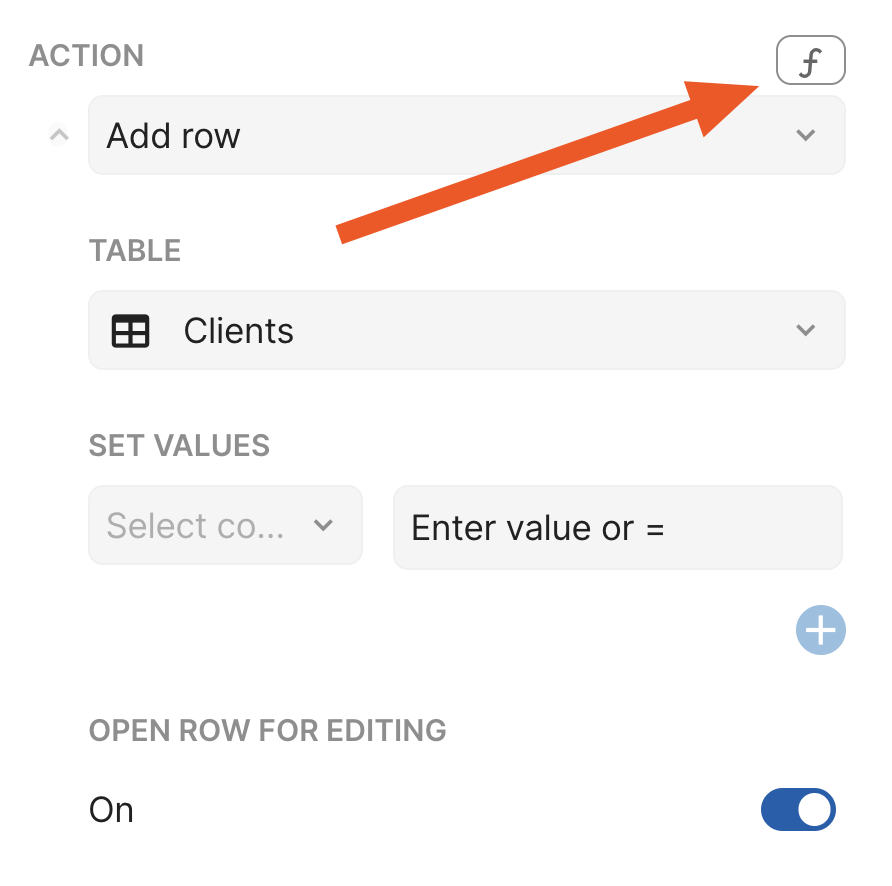
Task: Open the Clients table dropdown
Action: pos(466,330)
